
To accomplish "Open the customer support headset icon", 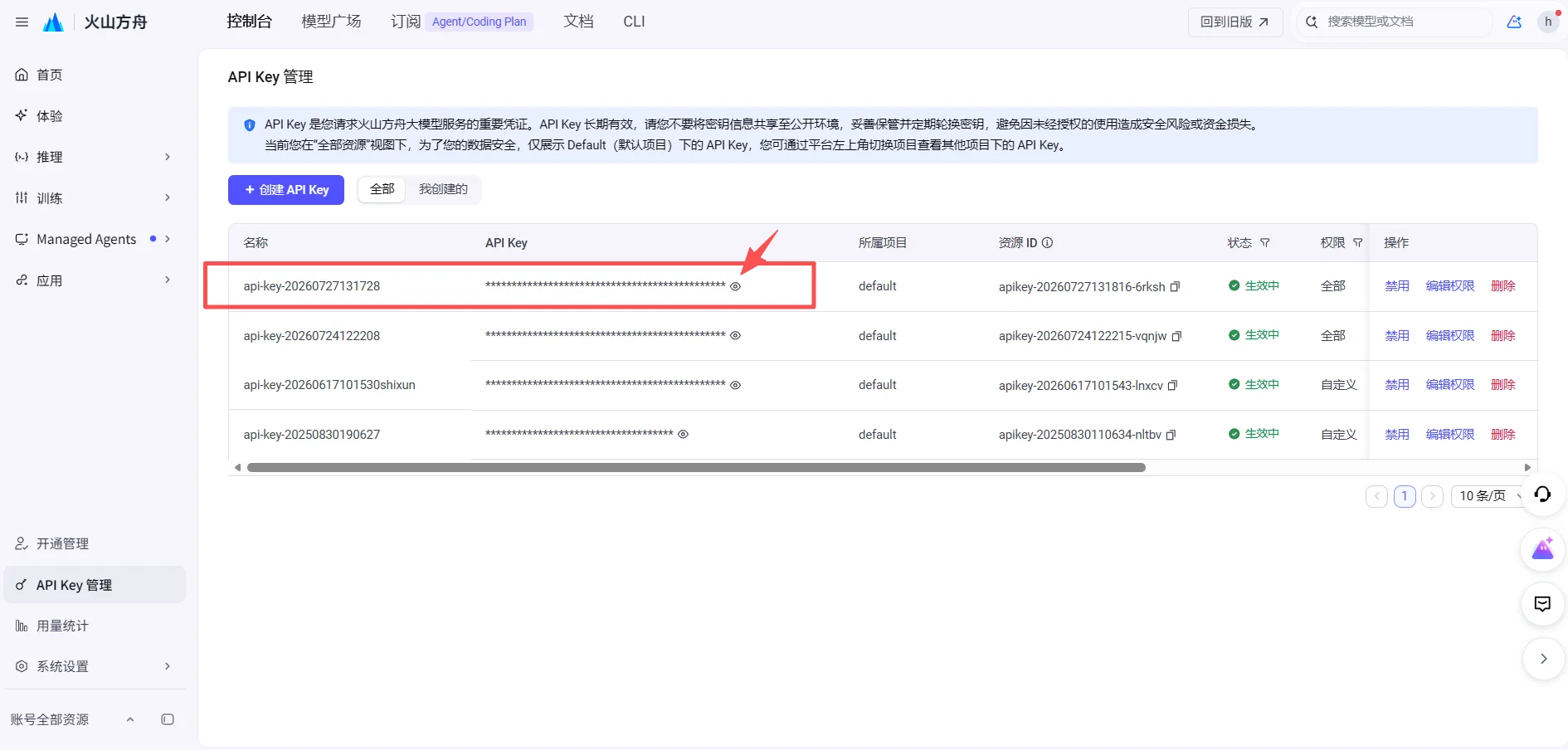I will point(1542,494).
